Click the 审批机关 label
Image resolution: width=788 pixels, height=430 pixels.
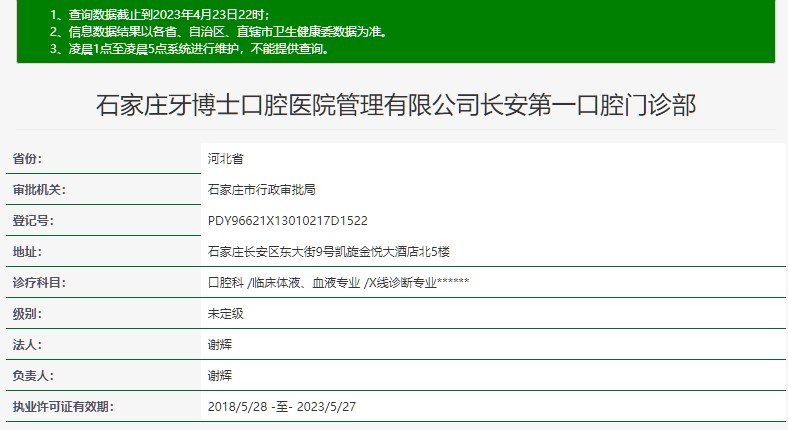pyautogui.click(x=39, y=190)
